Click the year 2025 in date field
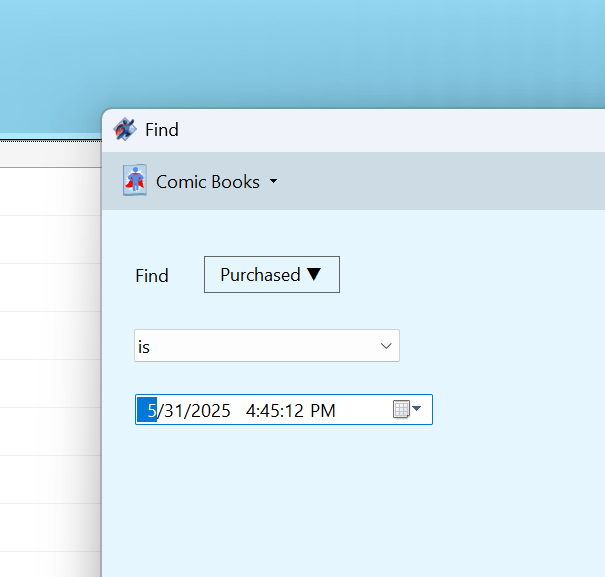This screenshot has width=605, height=577. (211, 411)
